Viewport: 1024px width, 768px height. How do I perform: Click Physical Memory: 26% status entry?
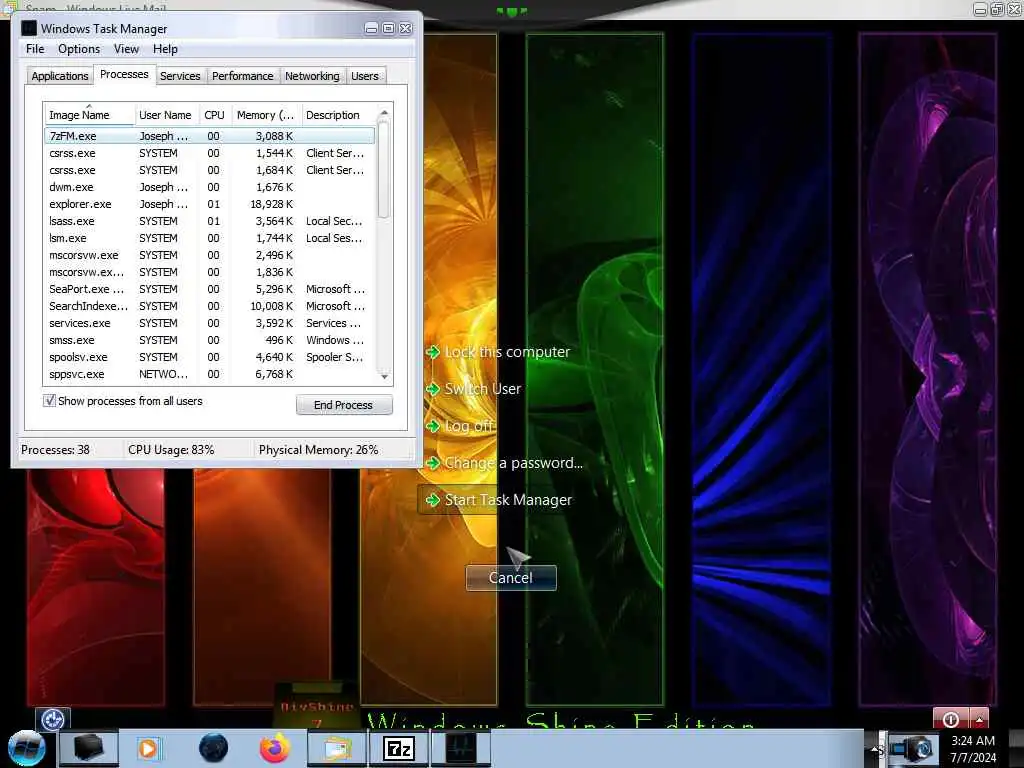(x=318, y=449)
